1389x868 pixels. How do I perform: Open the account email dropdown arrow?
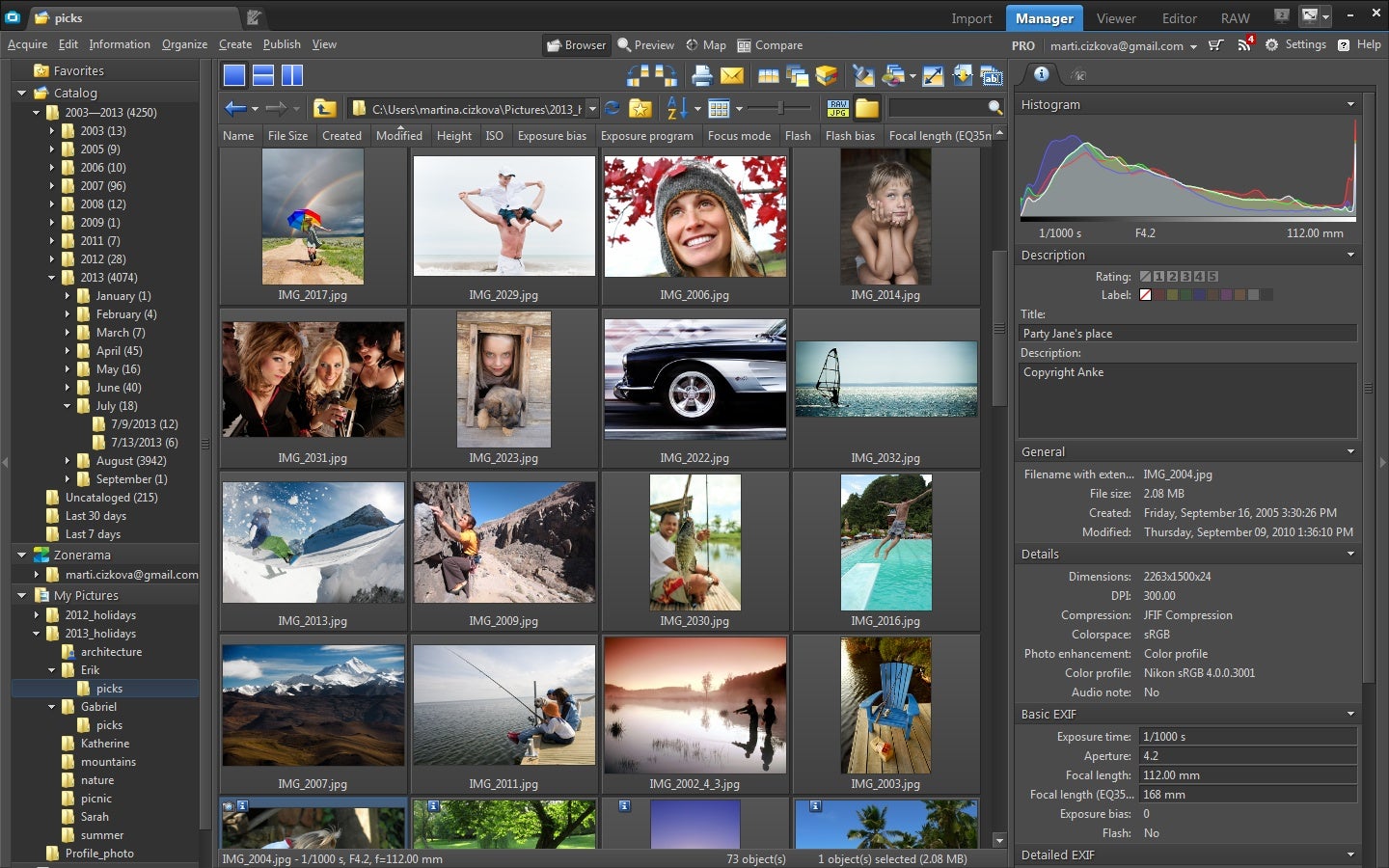(1193, 46)
